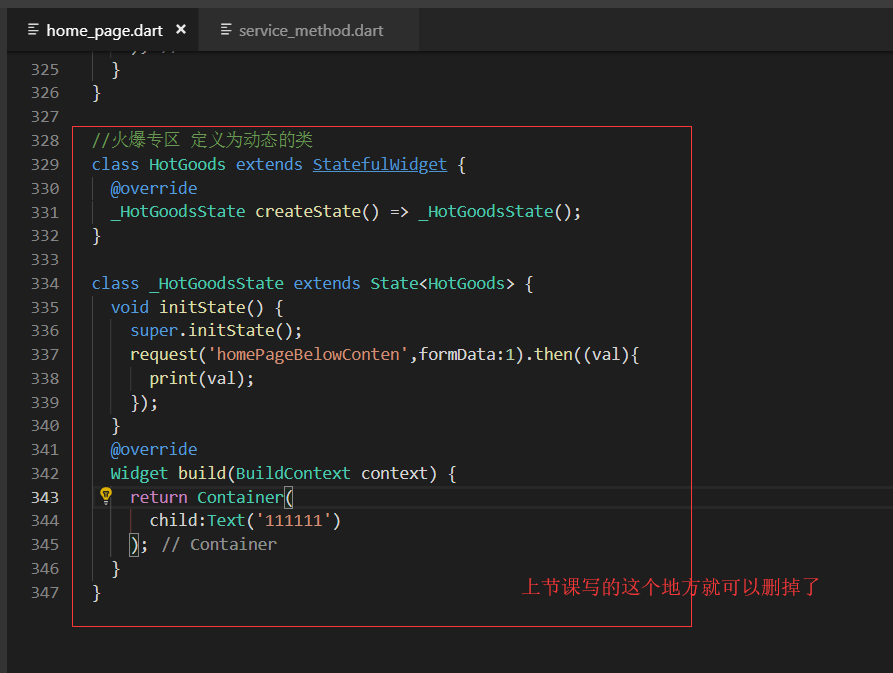
Task: Follow the StatefulWidget link on line 329
Action: point(380,165)
